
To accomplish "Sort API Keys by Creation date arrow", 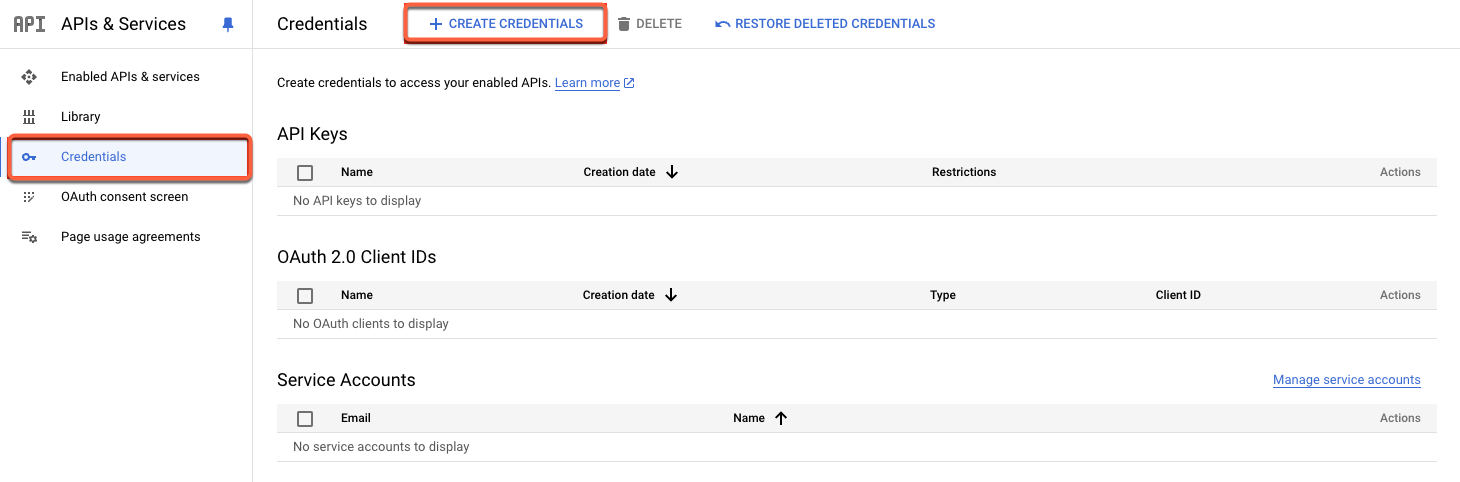I will (672, 172).
